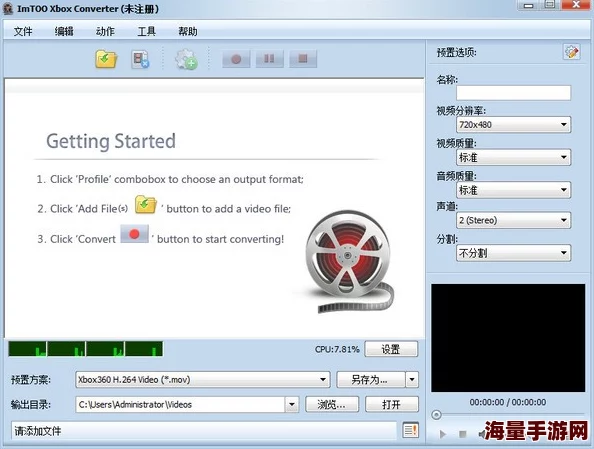Open the 文件 menu
The width and height of the screenshot is (594, 449).
pyautogui.click(x=23, y=31)
